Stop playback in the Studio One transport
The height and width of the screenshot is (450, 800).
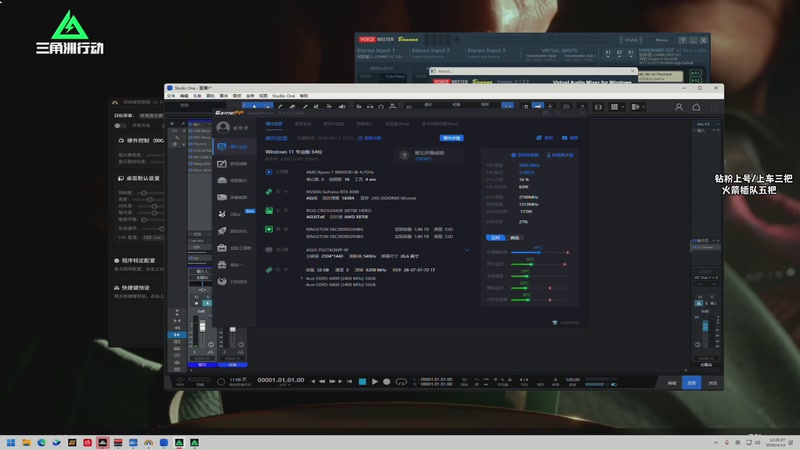point(362,381)
